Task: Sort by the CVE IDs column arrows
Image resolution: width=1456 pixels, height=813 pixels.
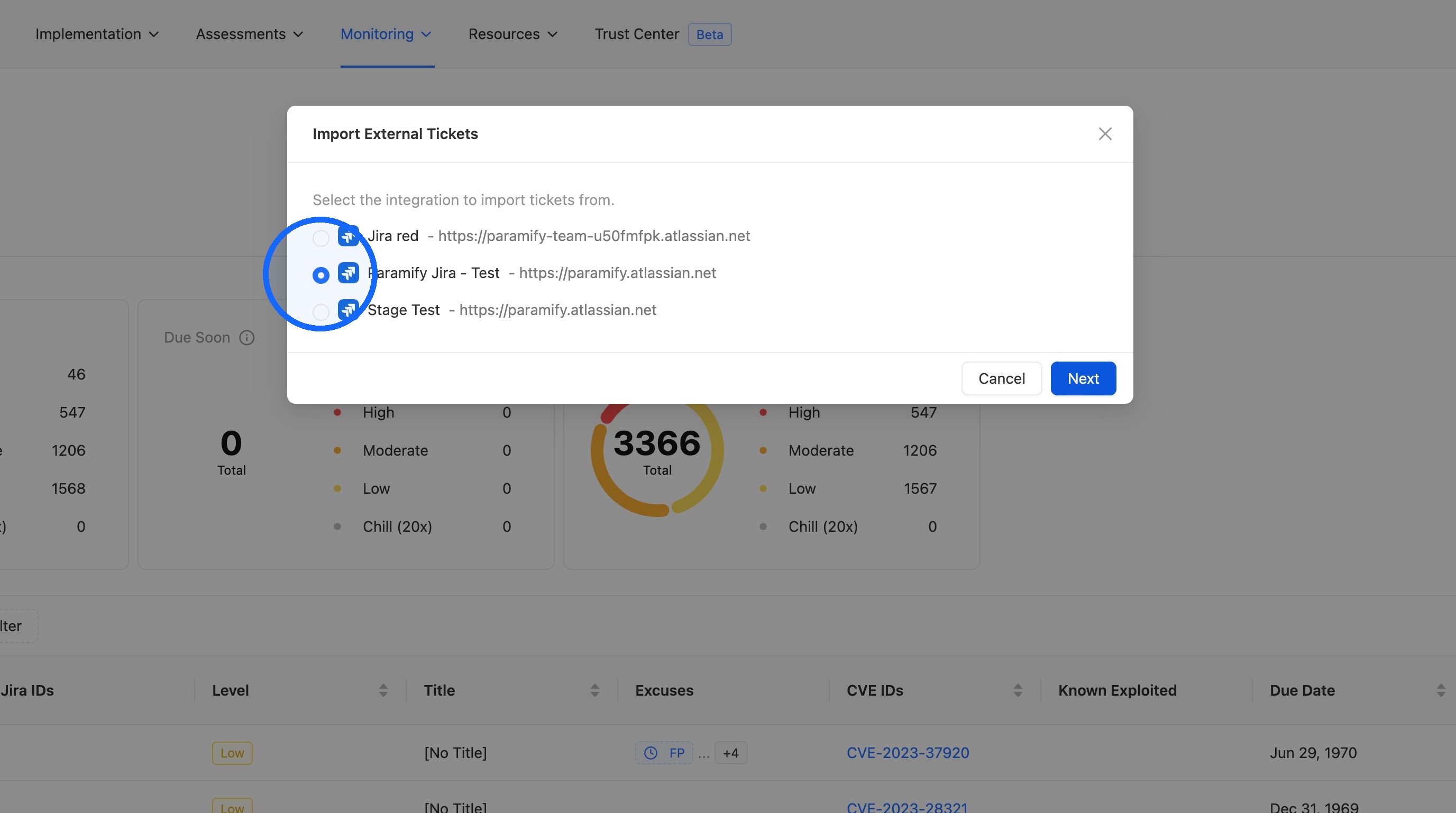Action: 1018,690
